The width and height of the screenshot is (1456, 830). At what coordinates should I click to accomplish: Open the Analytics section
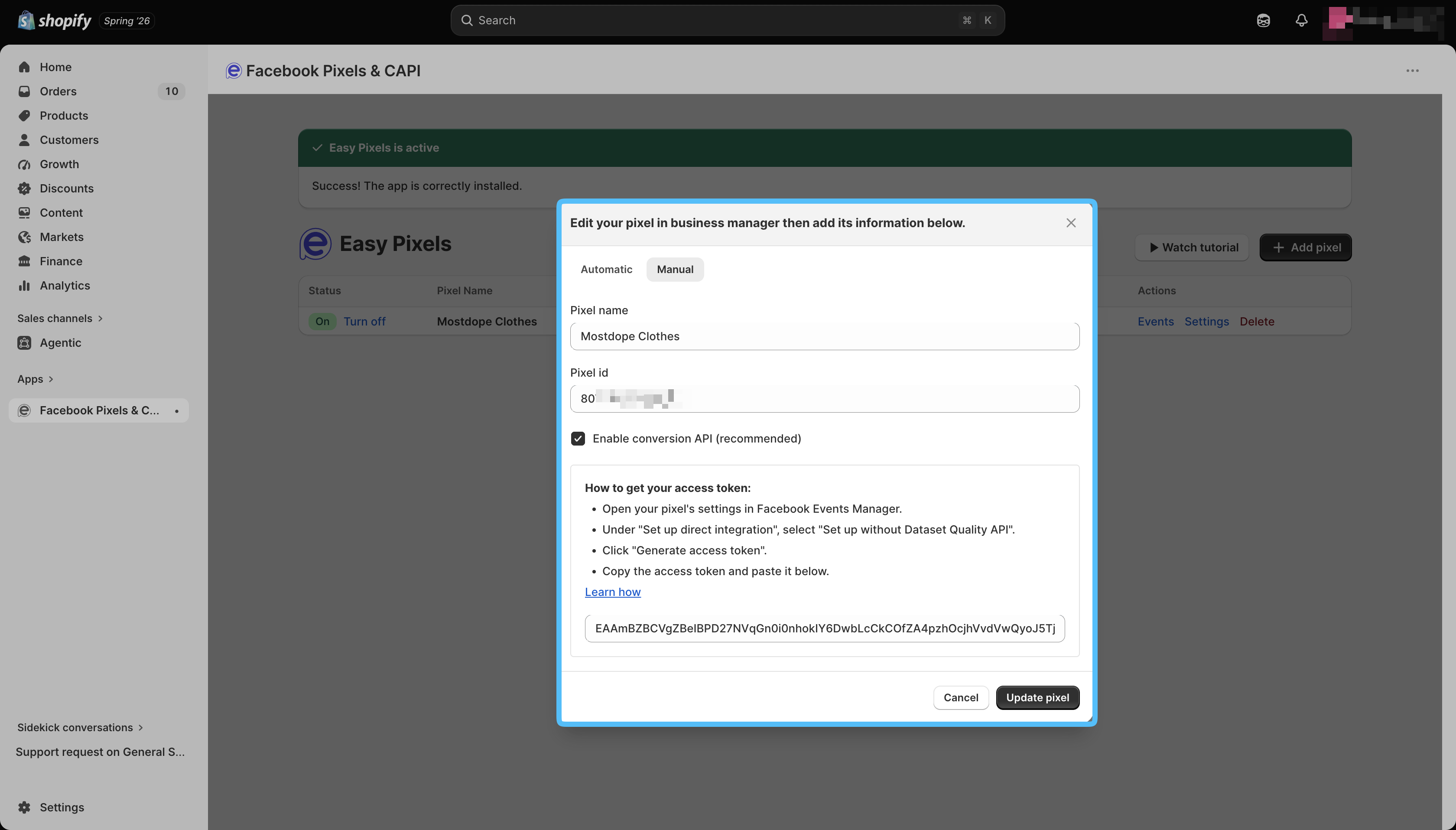pos(65,286)
